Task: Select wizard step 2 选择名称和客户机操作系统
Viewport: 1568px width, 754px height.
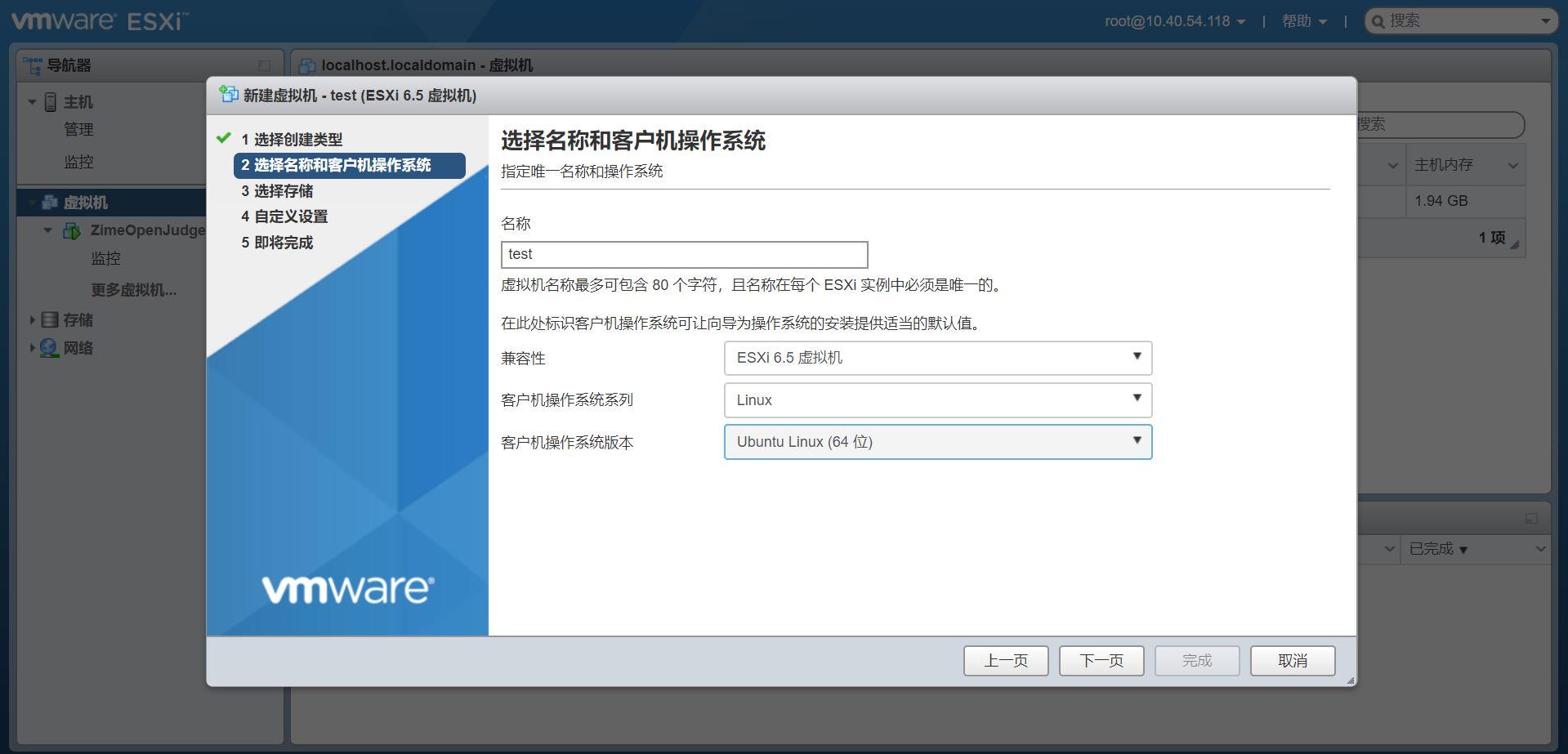Action: [x=350, y=165]
